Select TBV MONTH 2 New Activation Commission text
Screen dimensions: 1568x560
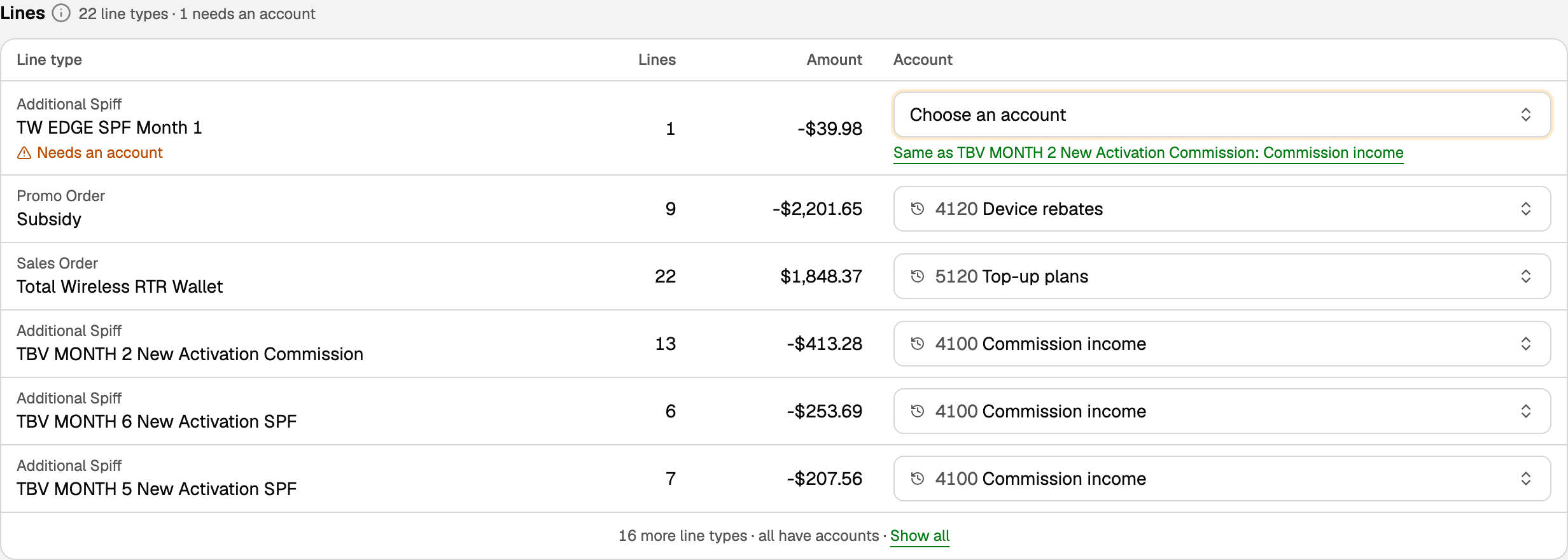[x=190, y=354]
